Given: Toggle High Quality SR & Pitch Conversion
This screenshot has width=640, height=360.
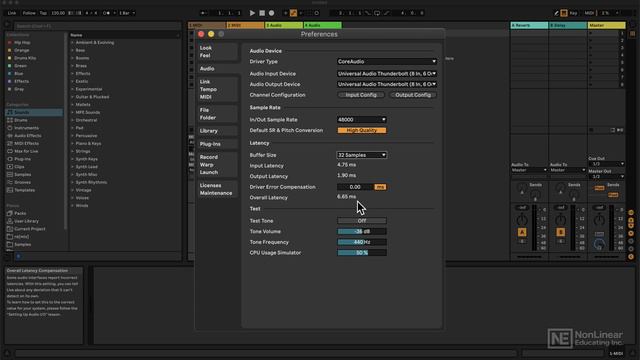Looking at the screenshot, I should pyautogui.click(x=362, y=130).
